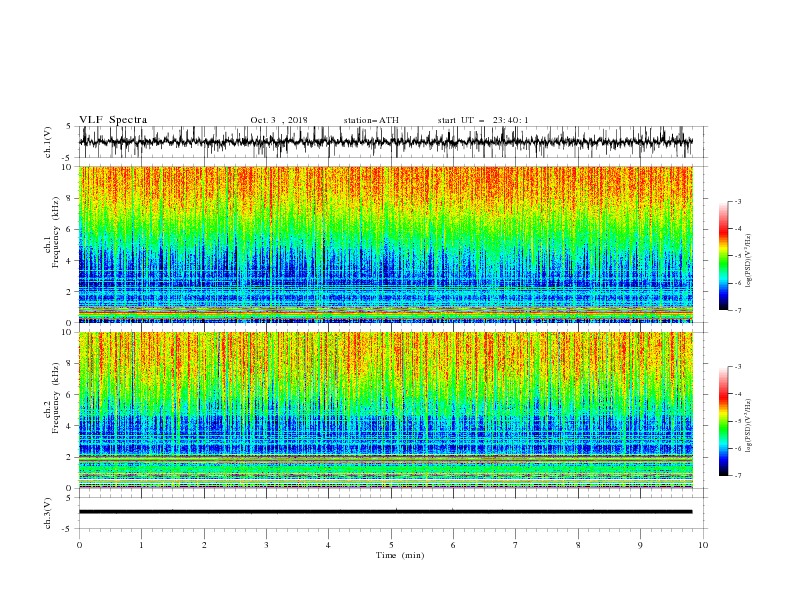Click the ch.2 panel color scale bar
Screen dimensions: 792x612
point(723,421)
